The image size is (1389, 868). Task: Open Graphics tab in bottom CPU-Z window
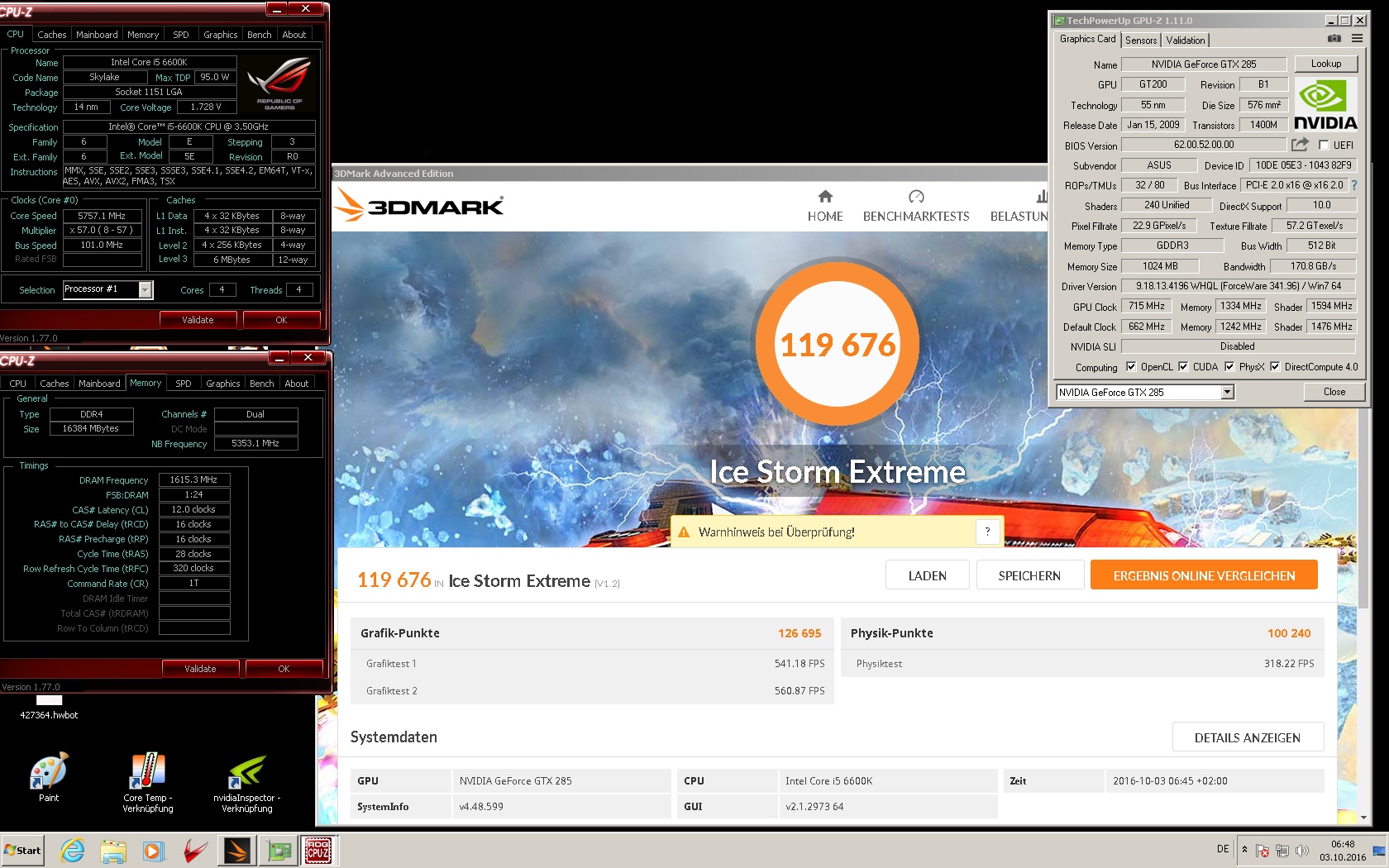click(223, 384)
